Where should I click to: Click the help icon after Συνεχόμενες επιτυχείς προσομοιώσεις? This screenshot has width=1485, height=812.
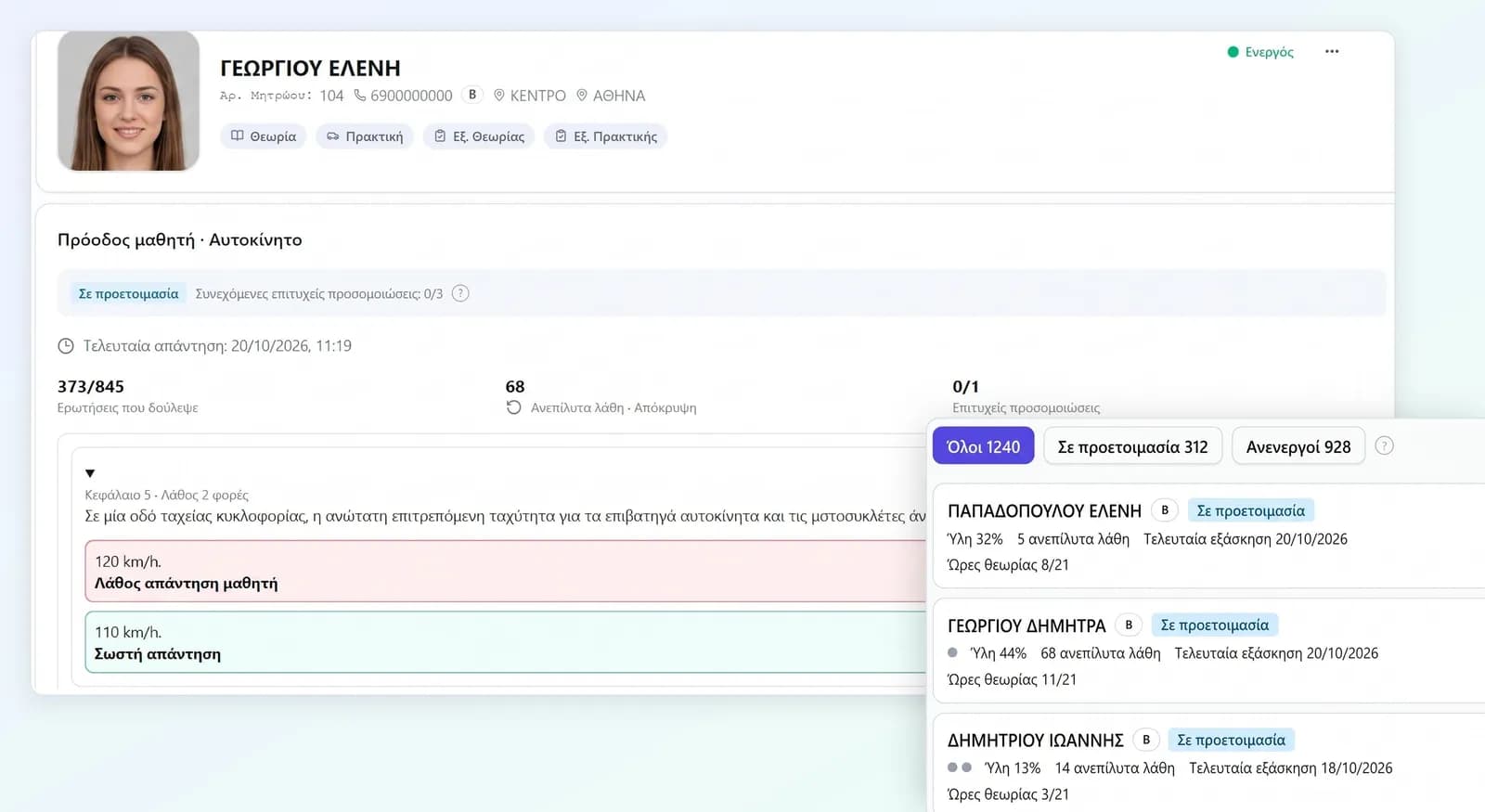pos(460,293)
